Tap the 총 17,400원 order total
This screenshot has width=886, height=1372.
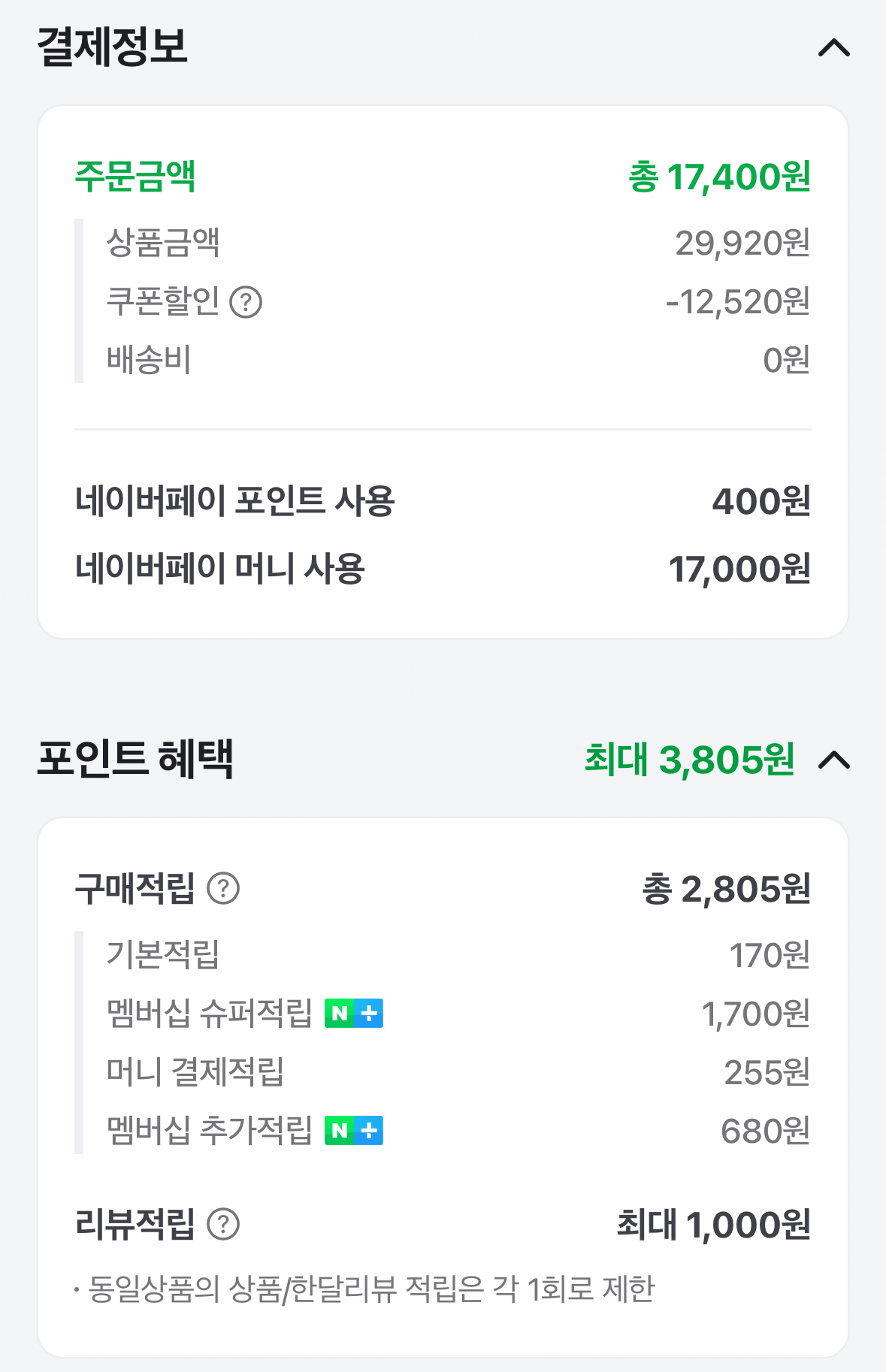719,177
